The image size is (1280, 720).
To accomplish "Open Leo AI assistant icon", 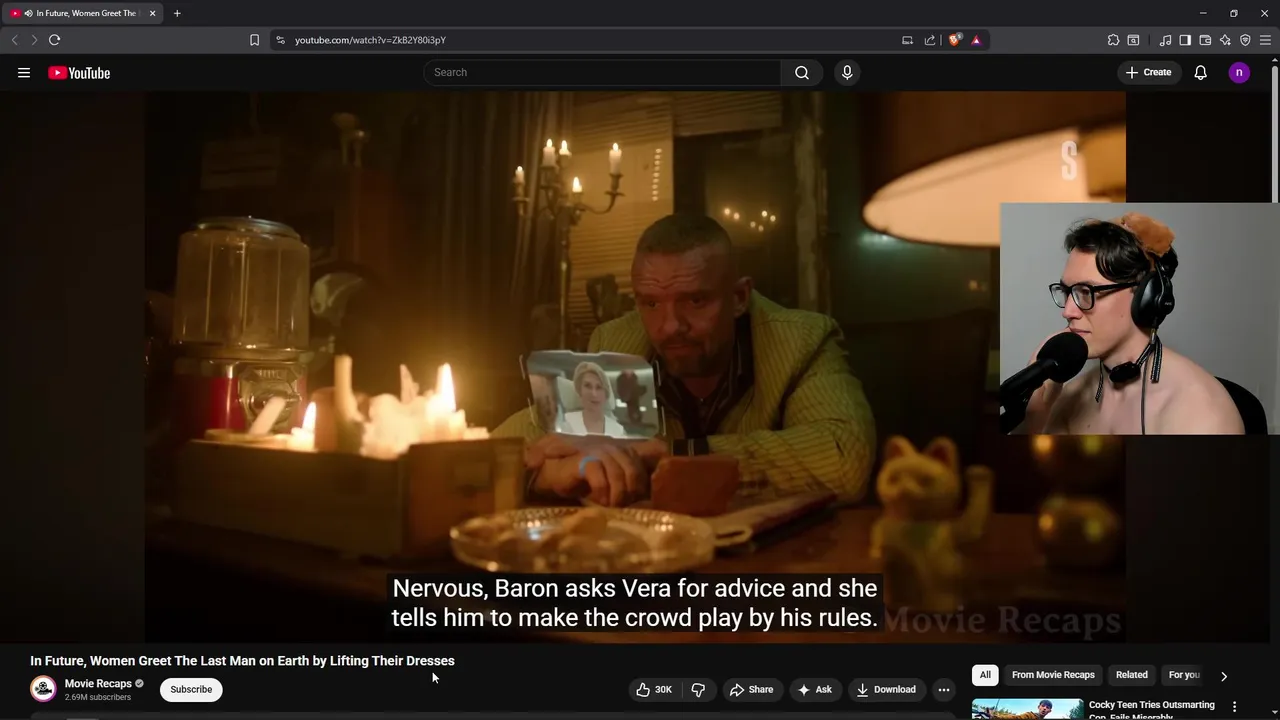I will coord(1225,40).
